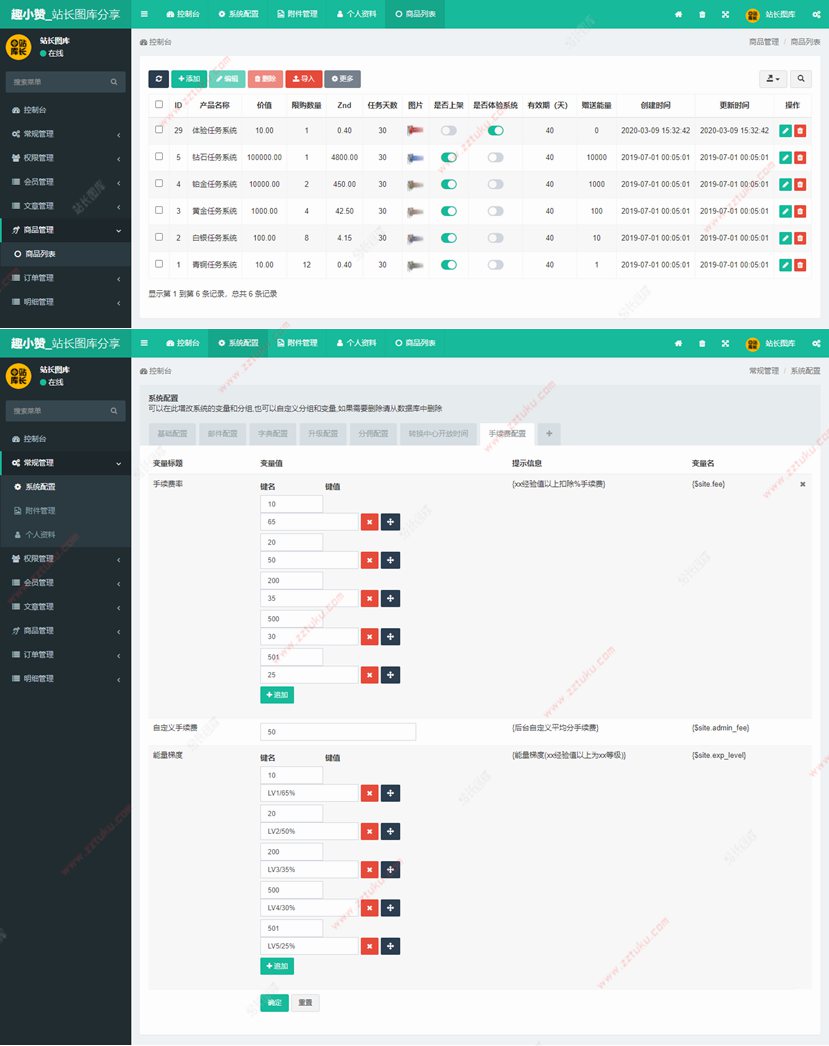
Task: Open the table search magnifier button
Action: [x=804, y=79]
